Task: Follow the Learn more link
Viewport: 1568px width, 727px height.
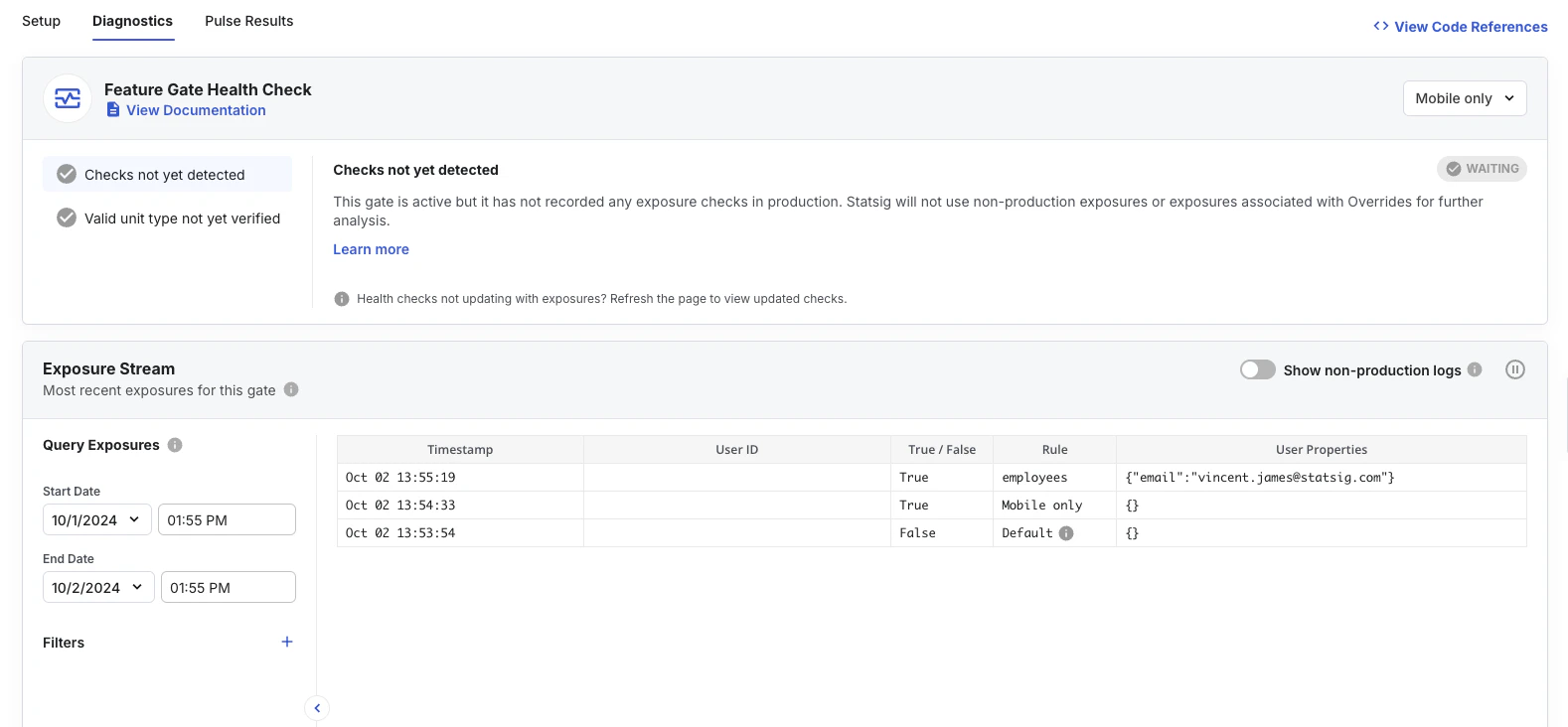Action: point(371,249)
